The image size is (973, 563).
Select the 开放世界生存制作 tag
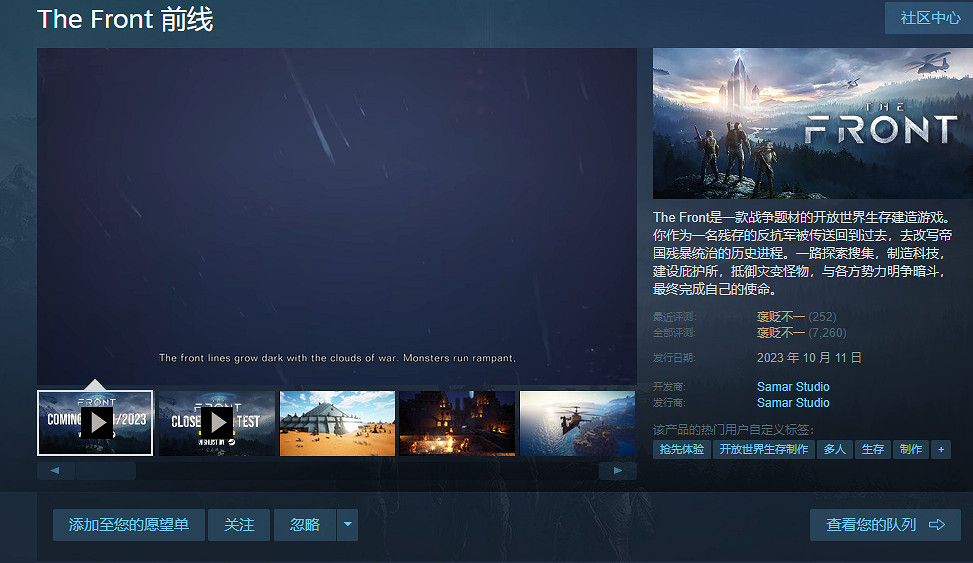[x=764, y=450]
